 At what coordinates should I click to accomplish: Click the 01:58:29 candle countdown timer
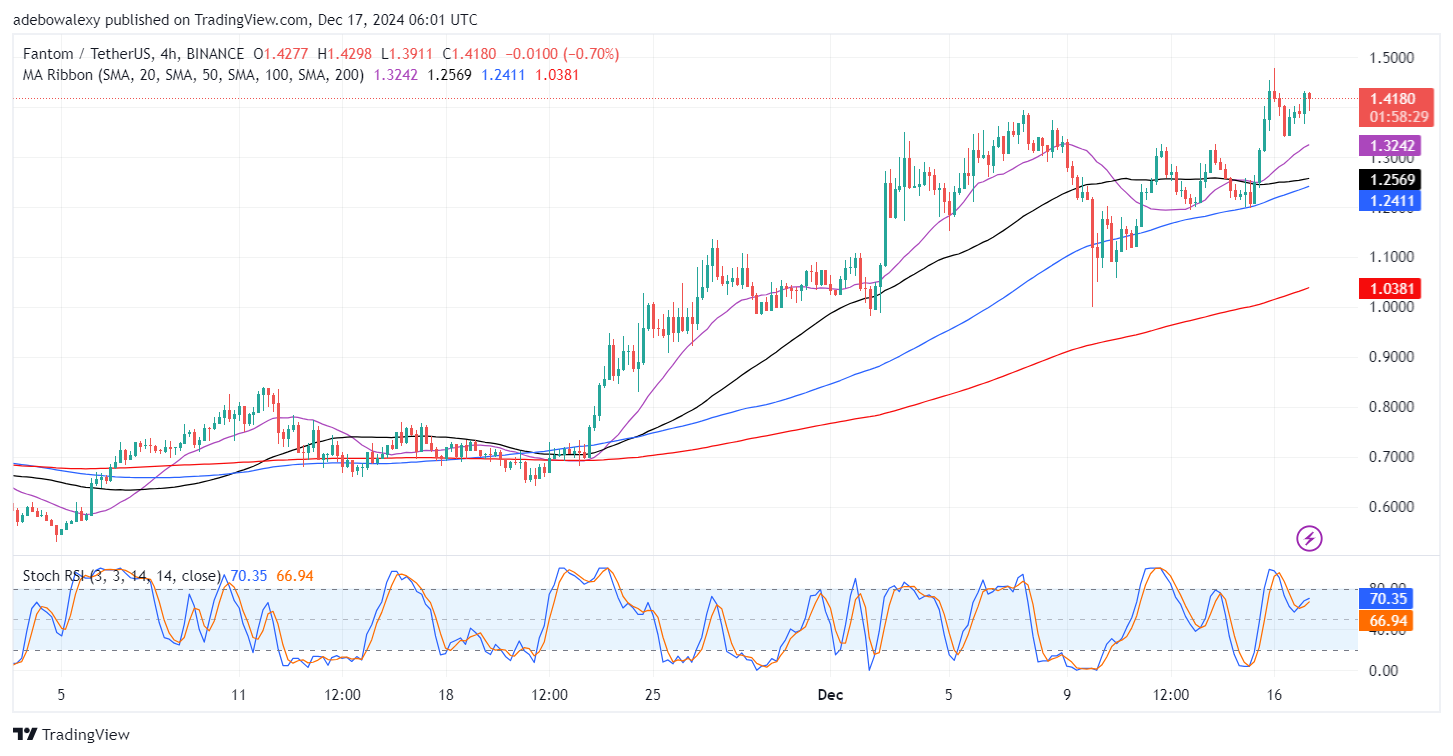tap(1399, 117)
